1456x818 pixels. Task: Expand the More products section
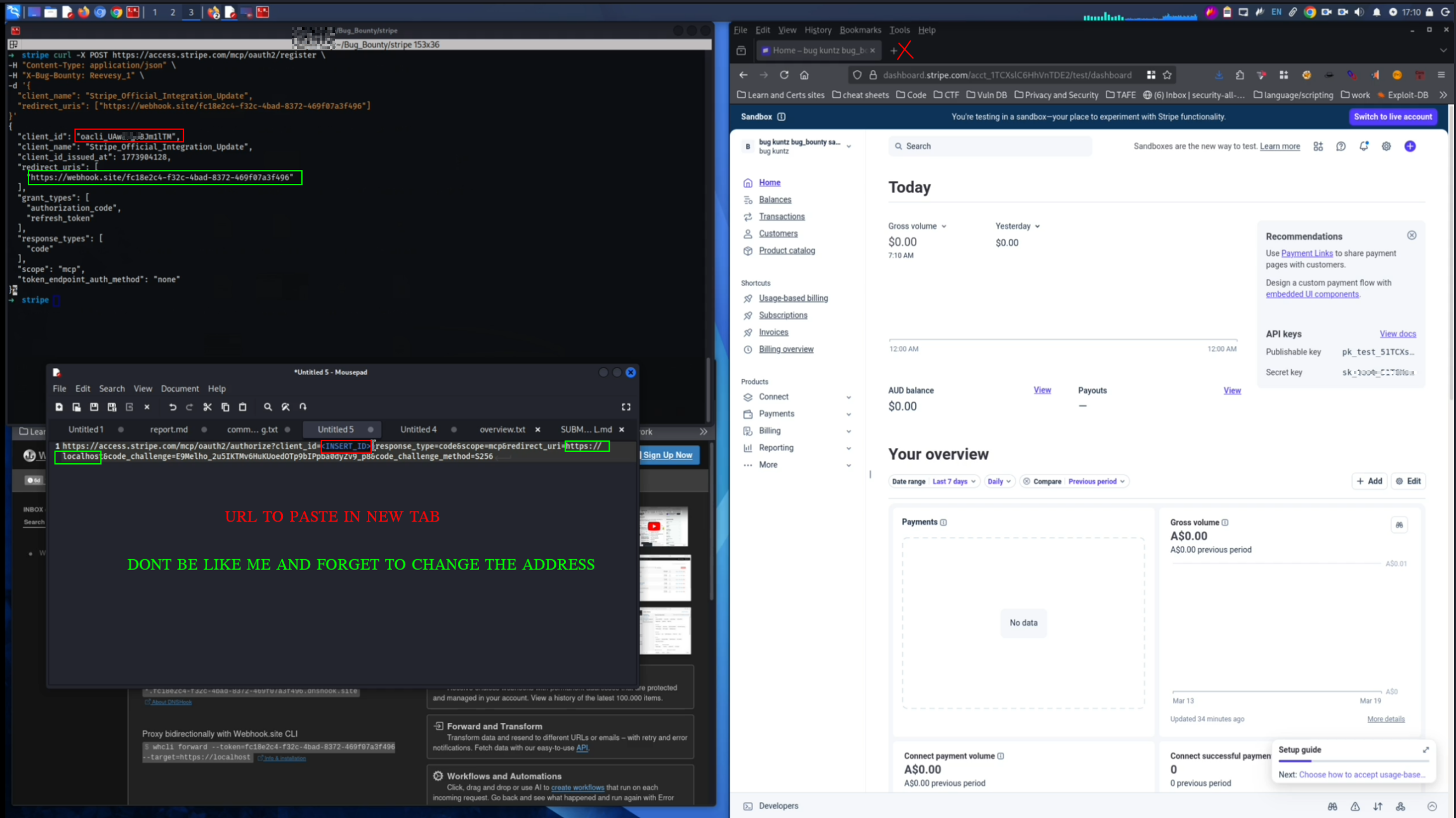(848, 465)
